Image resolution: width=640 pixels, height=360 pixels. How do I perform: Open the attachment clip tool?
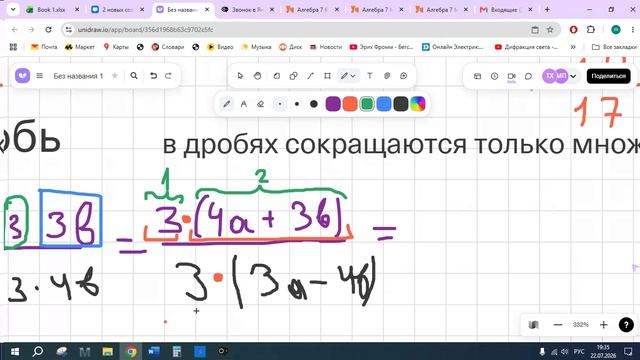pos(387,76)
